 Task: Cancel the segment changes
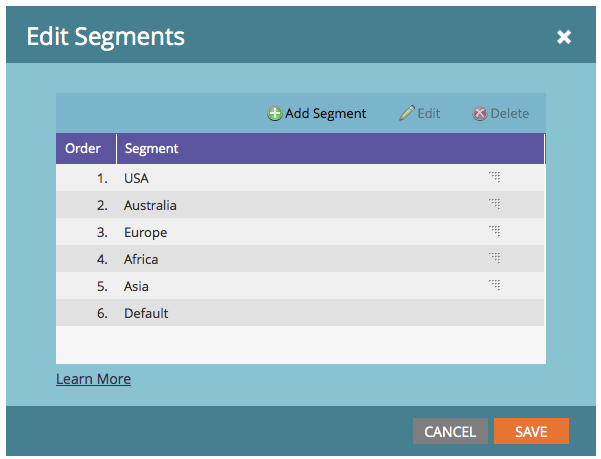(x=450, y=431)
